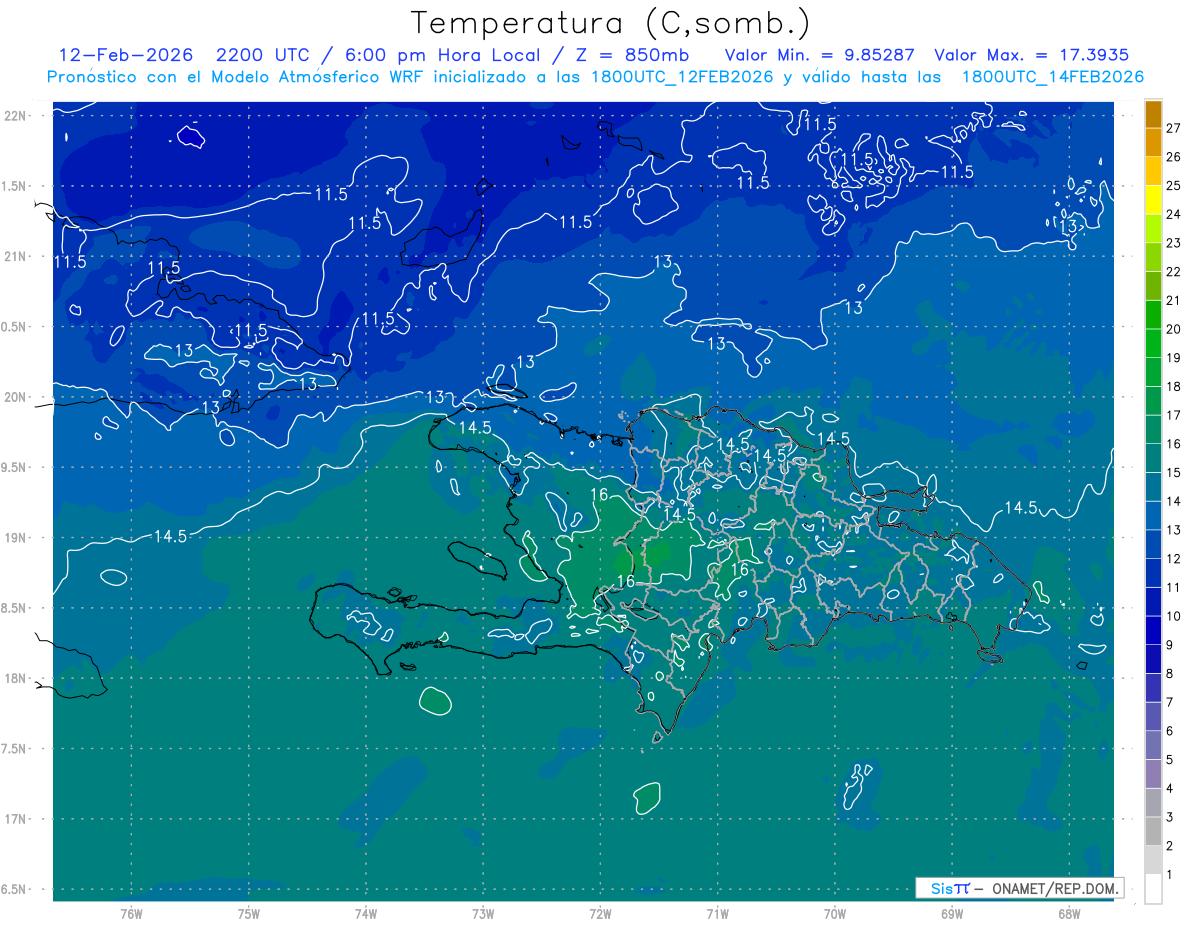Click the "20N" latitude axis label

click(x=16, y=397)
